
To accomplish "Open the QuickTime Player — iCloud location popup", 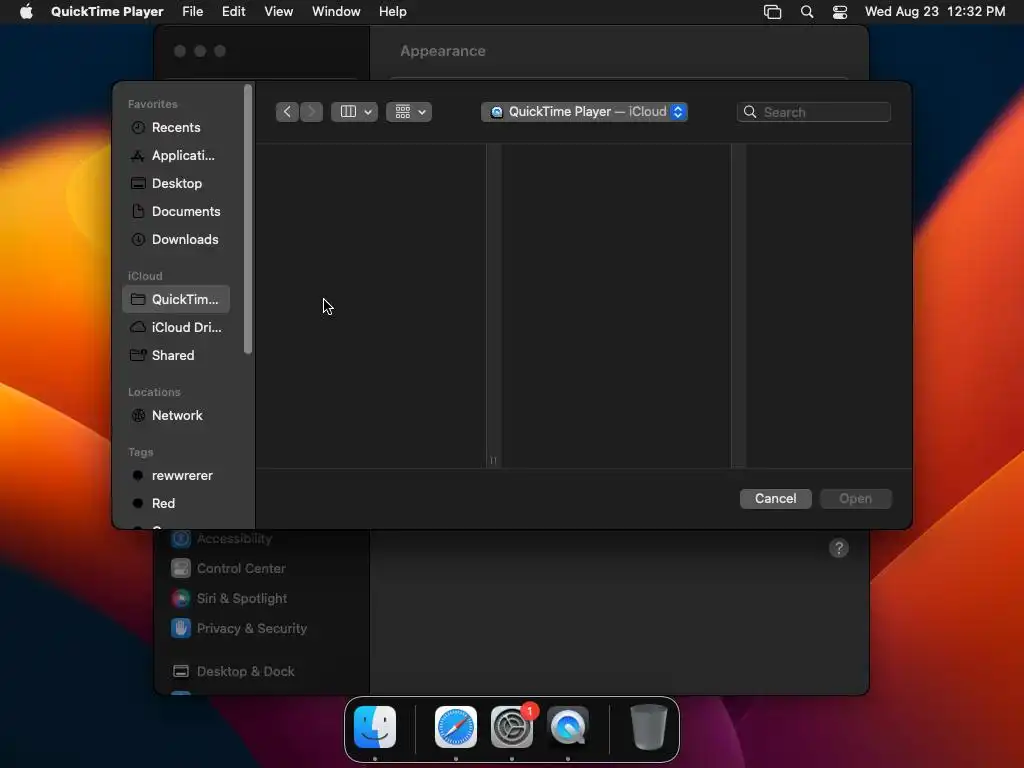I will pyautogui.click(x=584, y=112).
